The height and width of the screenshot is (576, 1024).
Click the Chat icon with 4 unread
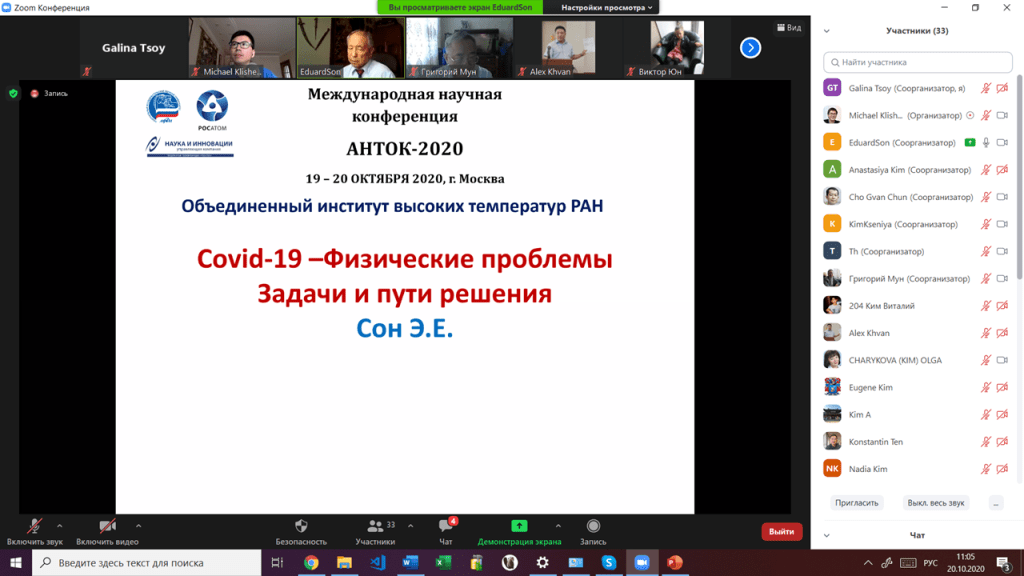pyautogui.click(x=446, y=526)
